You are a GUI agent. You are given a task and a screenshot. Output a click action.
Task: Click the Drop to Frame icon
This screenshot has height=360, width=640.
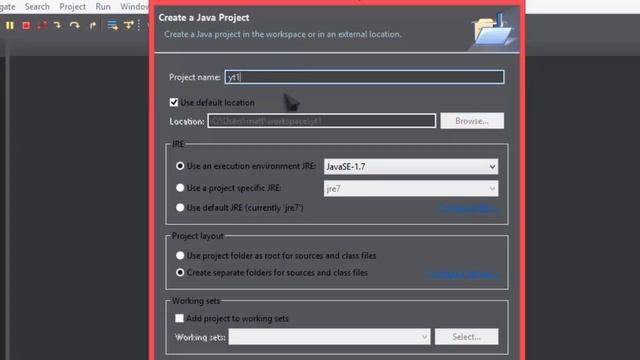pyautogui.click(x=112, y=25)
